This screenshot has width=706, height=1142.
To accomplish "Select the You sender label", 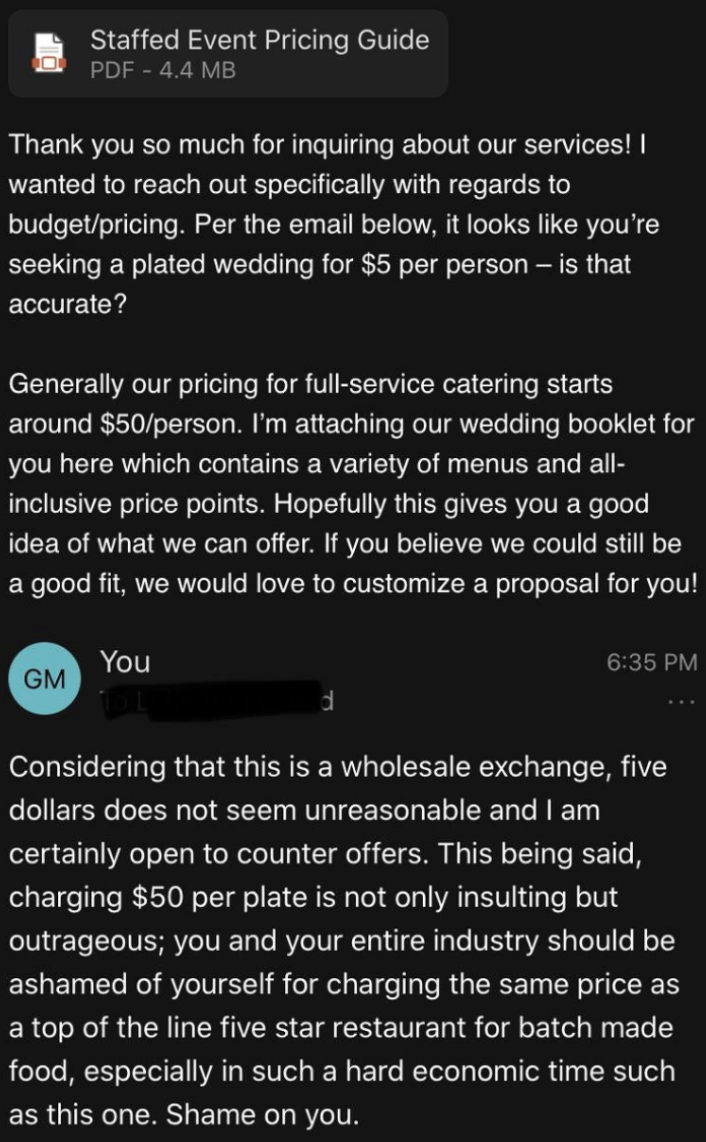I will click(126, 661).
